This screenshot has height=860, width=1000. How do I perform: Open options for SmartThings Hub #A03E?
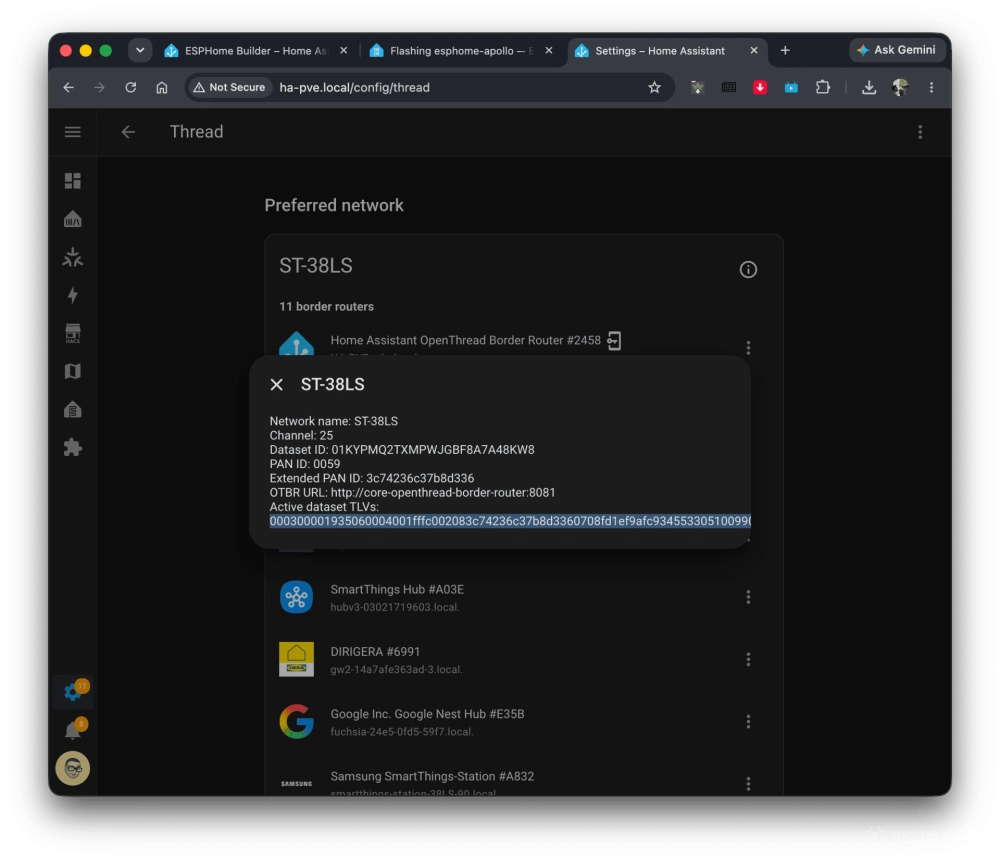click(x=748, y=597)
